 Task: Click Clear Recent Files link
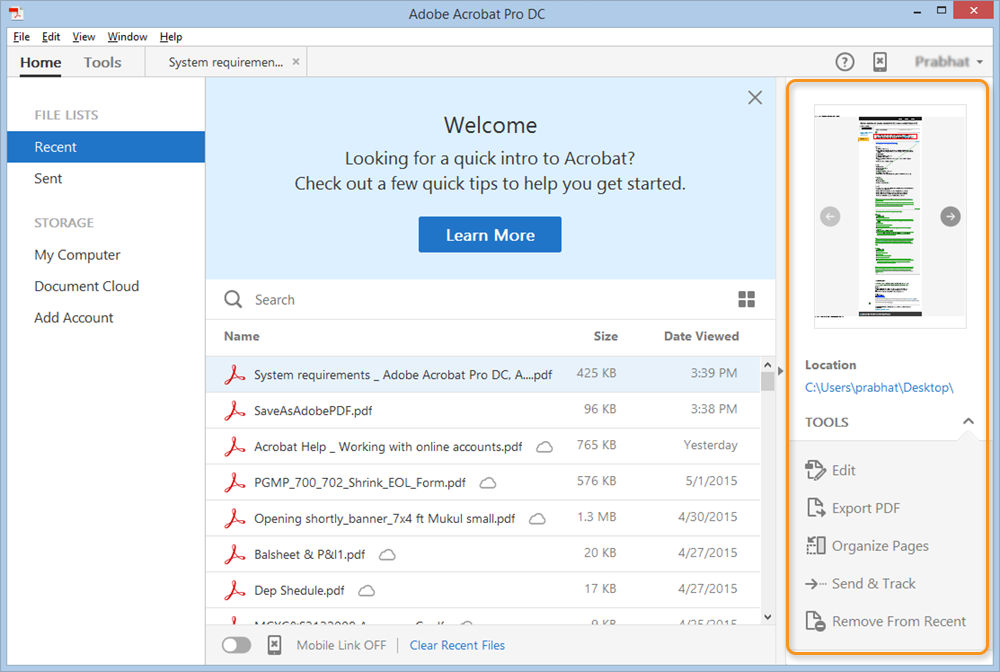(x=457, y=645)
